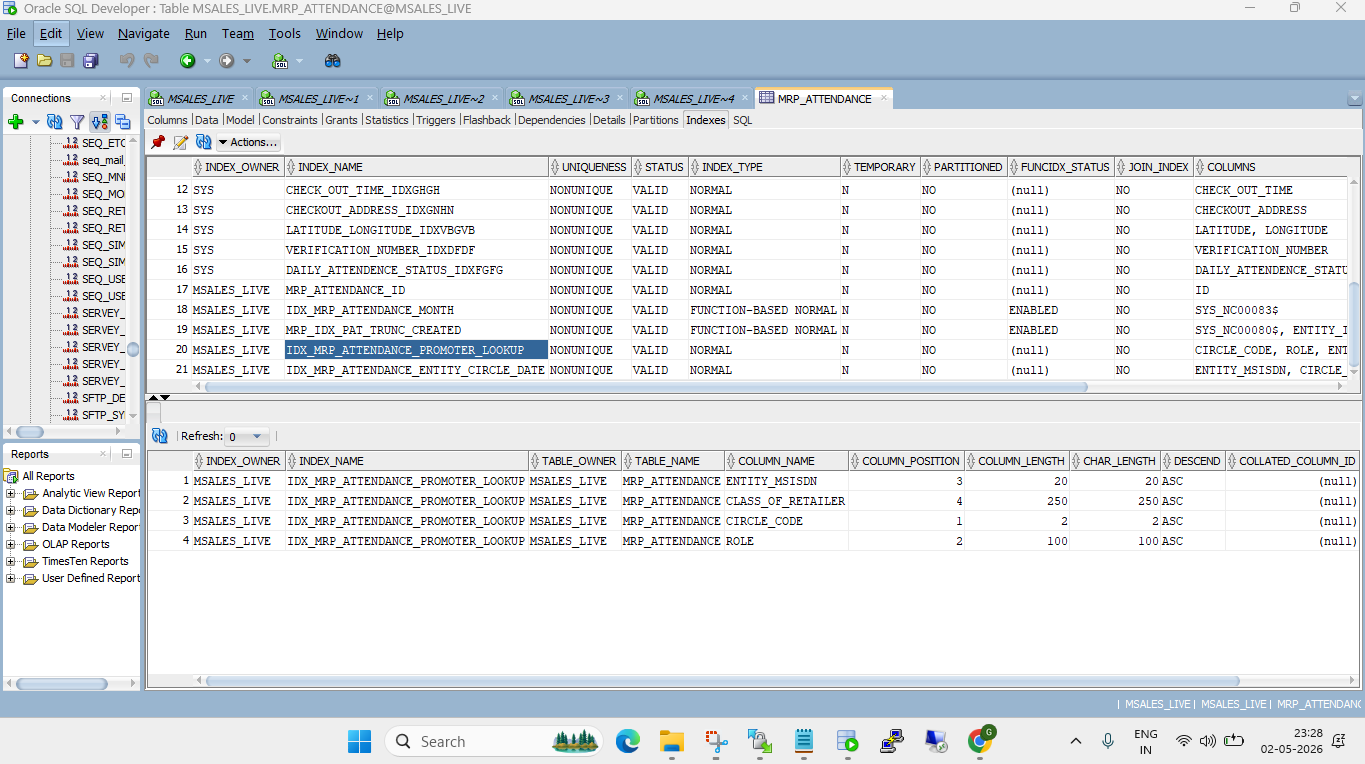Open Forward button history dropdown arrow
Image resolution: width=1365 pixels, height=764 pixels.
(247, 61)
